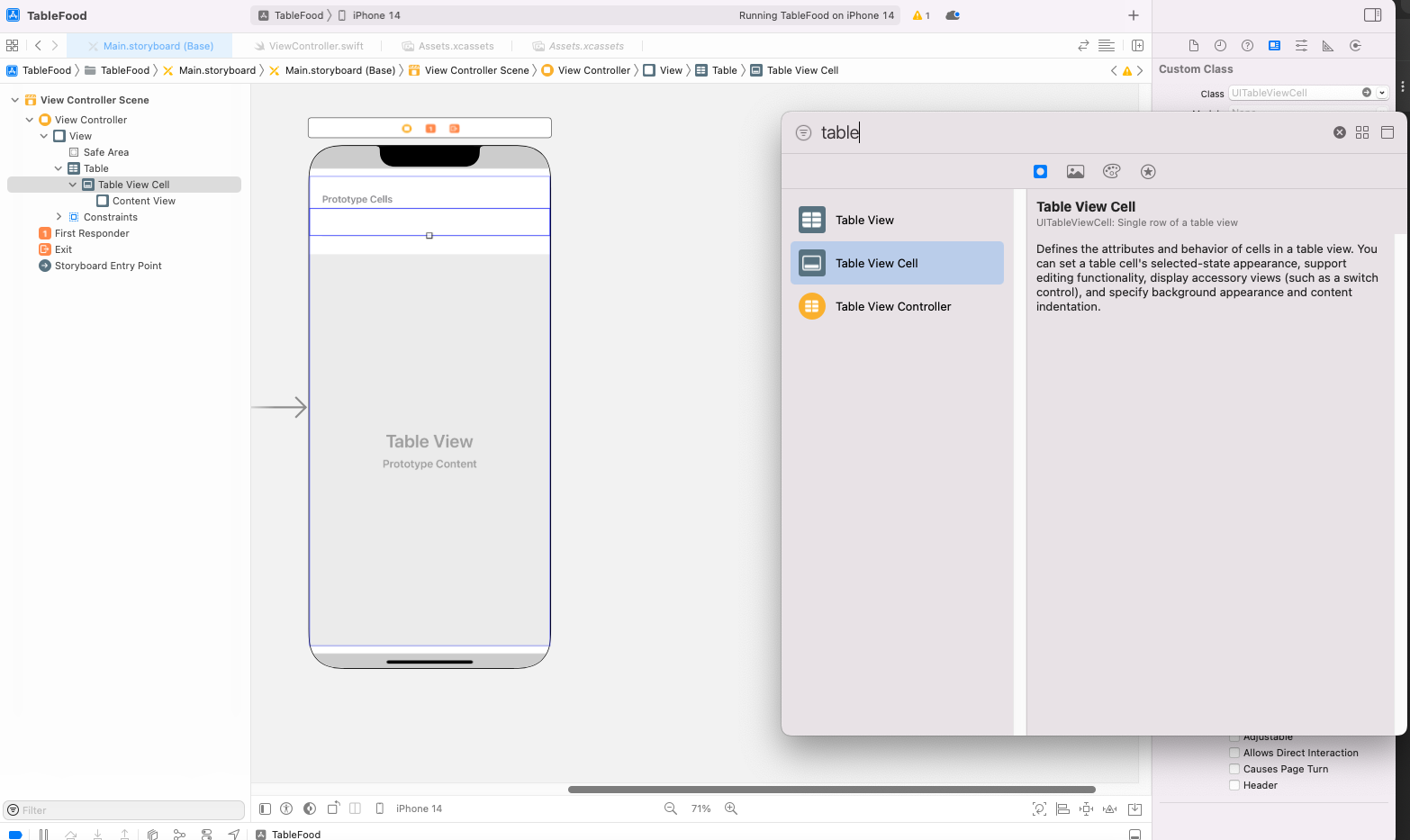Image resolution: width=1410 pixels, height=840 pixels.
Task: Click the code review arrows icon
Action: point(1083,46)
